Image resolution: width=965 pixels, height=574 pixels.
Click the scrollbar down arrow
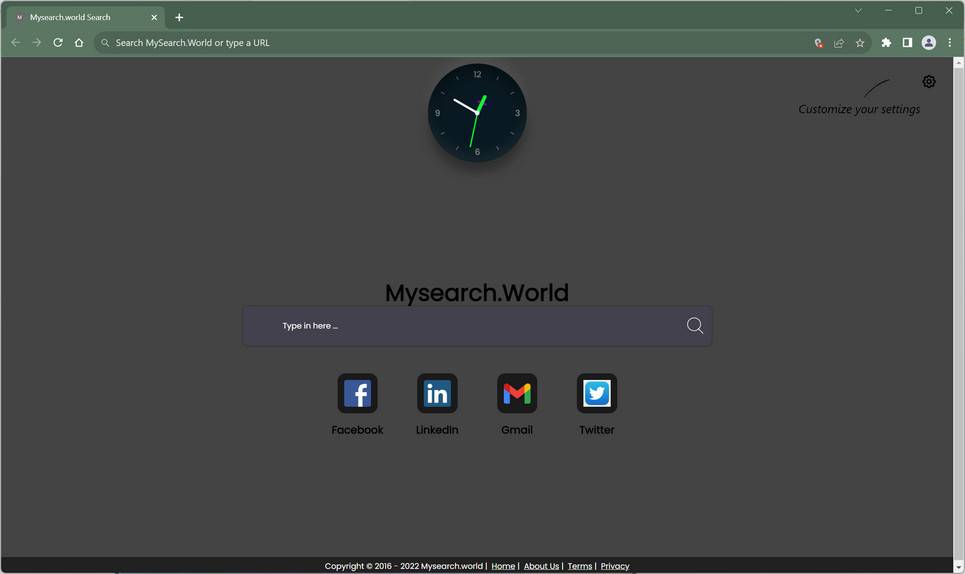click(x=958, y=567)
